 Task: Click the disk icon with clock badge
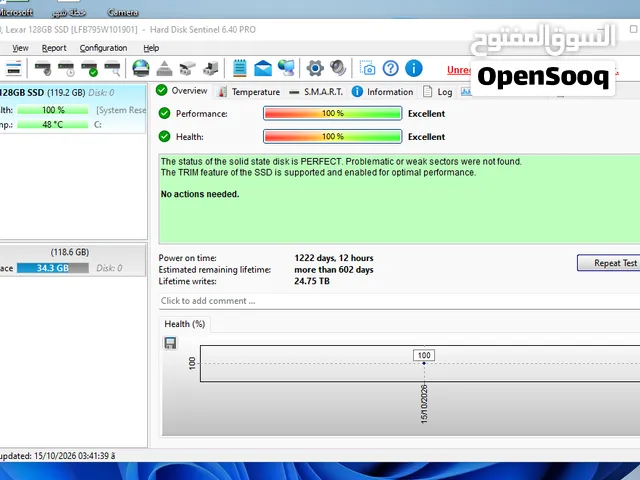tap(66, 68)
